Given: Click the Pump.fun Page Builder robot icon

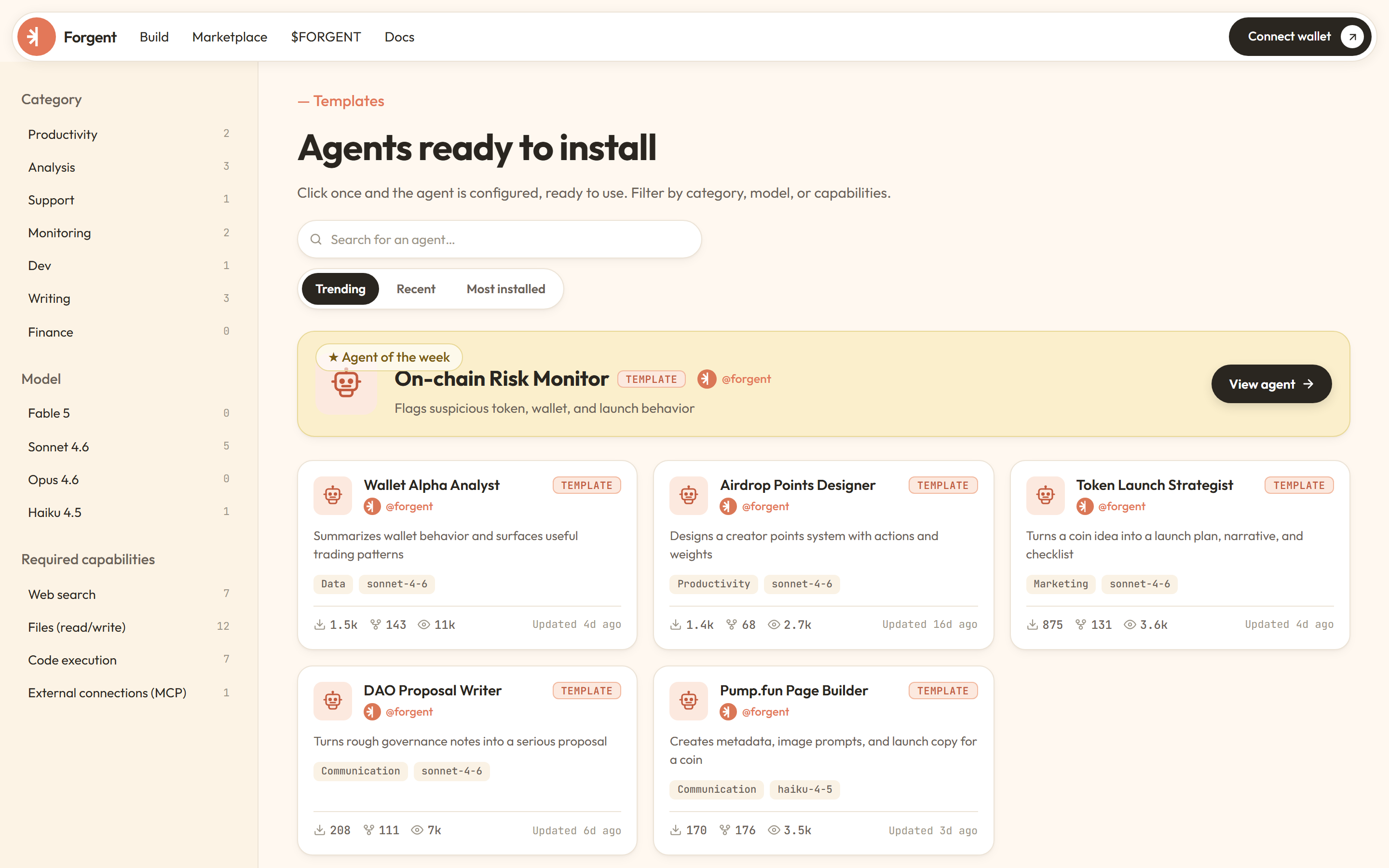Looking at the screenshot, I should click(689, 701).
